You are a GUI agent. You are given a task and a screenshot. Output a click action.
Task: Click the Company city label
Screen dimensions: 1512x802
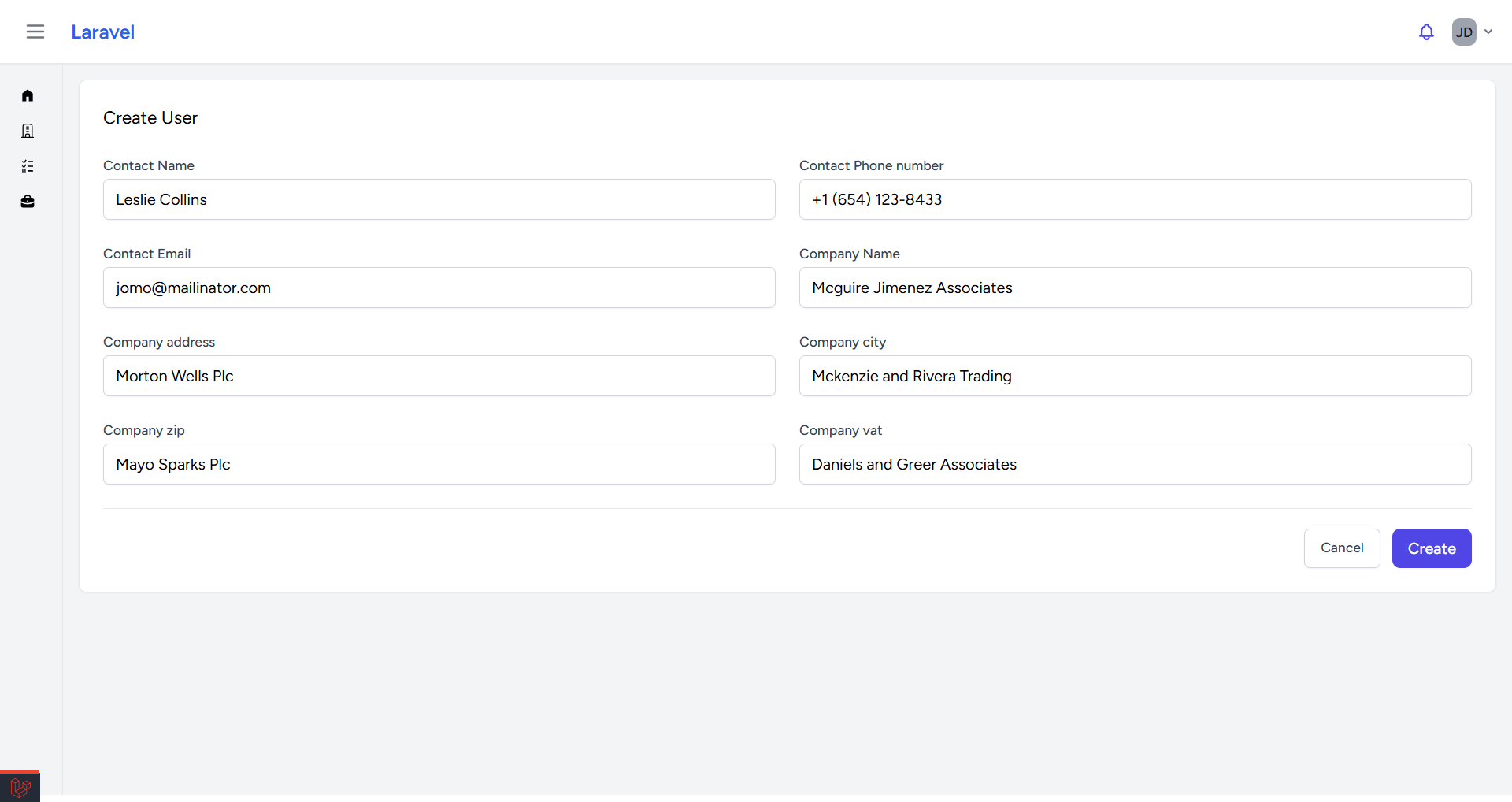[843, 342]
